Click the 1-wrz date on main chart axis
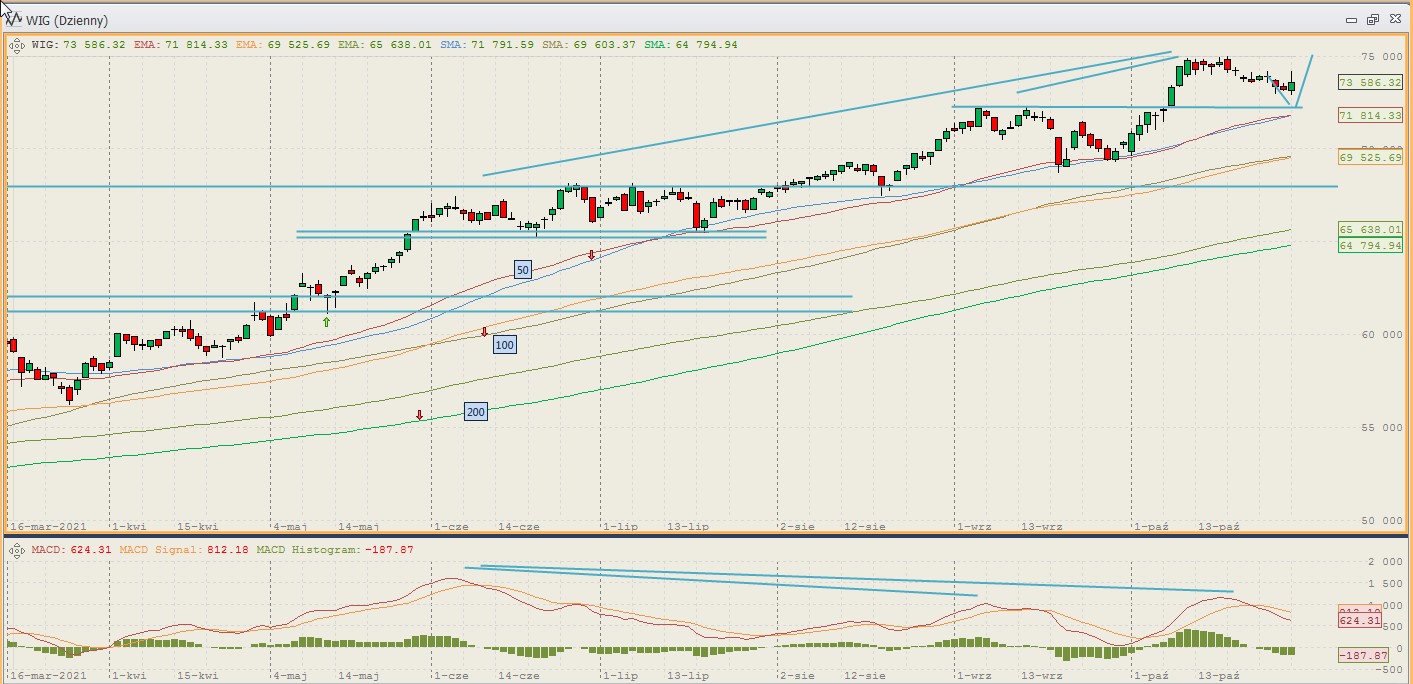The image size is (1413, 684). tap(972, 525)
